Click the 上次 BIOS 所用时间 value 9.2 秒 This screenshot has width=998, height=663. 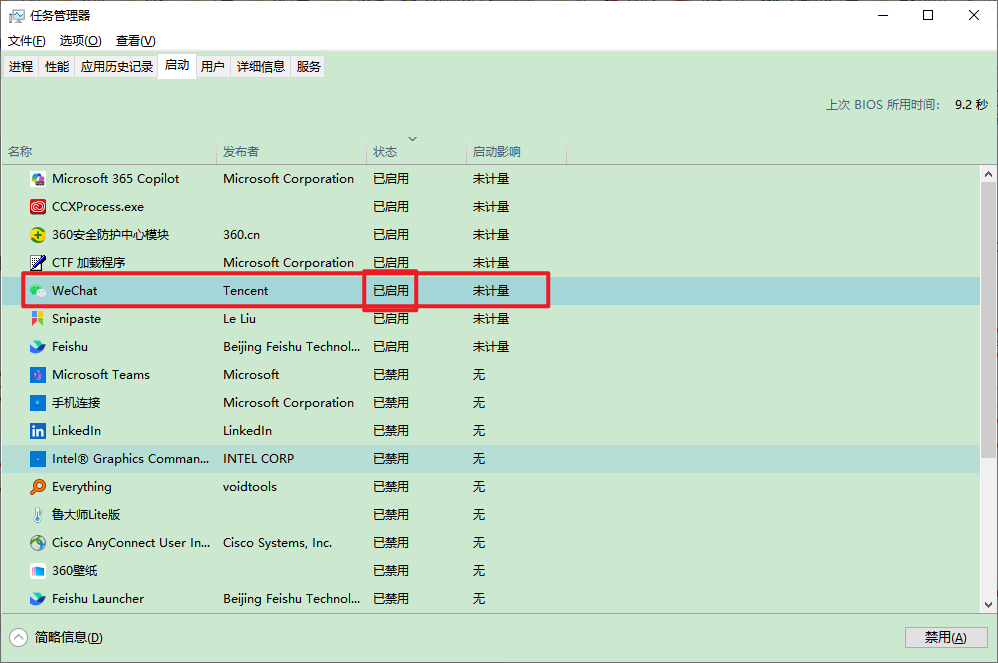tap(971, 104)
